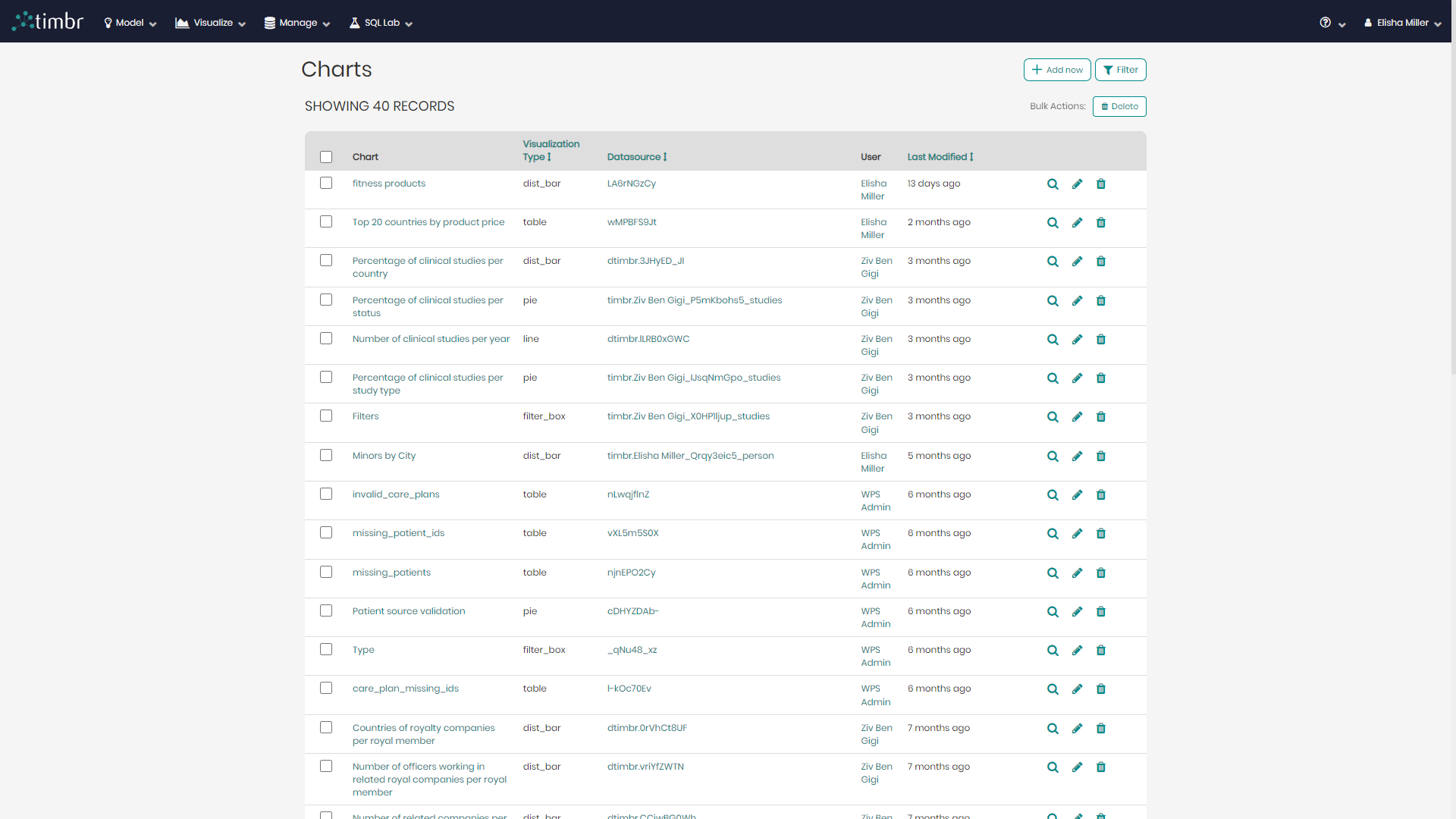Click trash icon for missing_patients row
Viewport: 1456px width, 819px height.
1101,573
